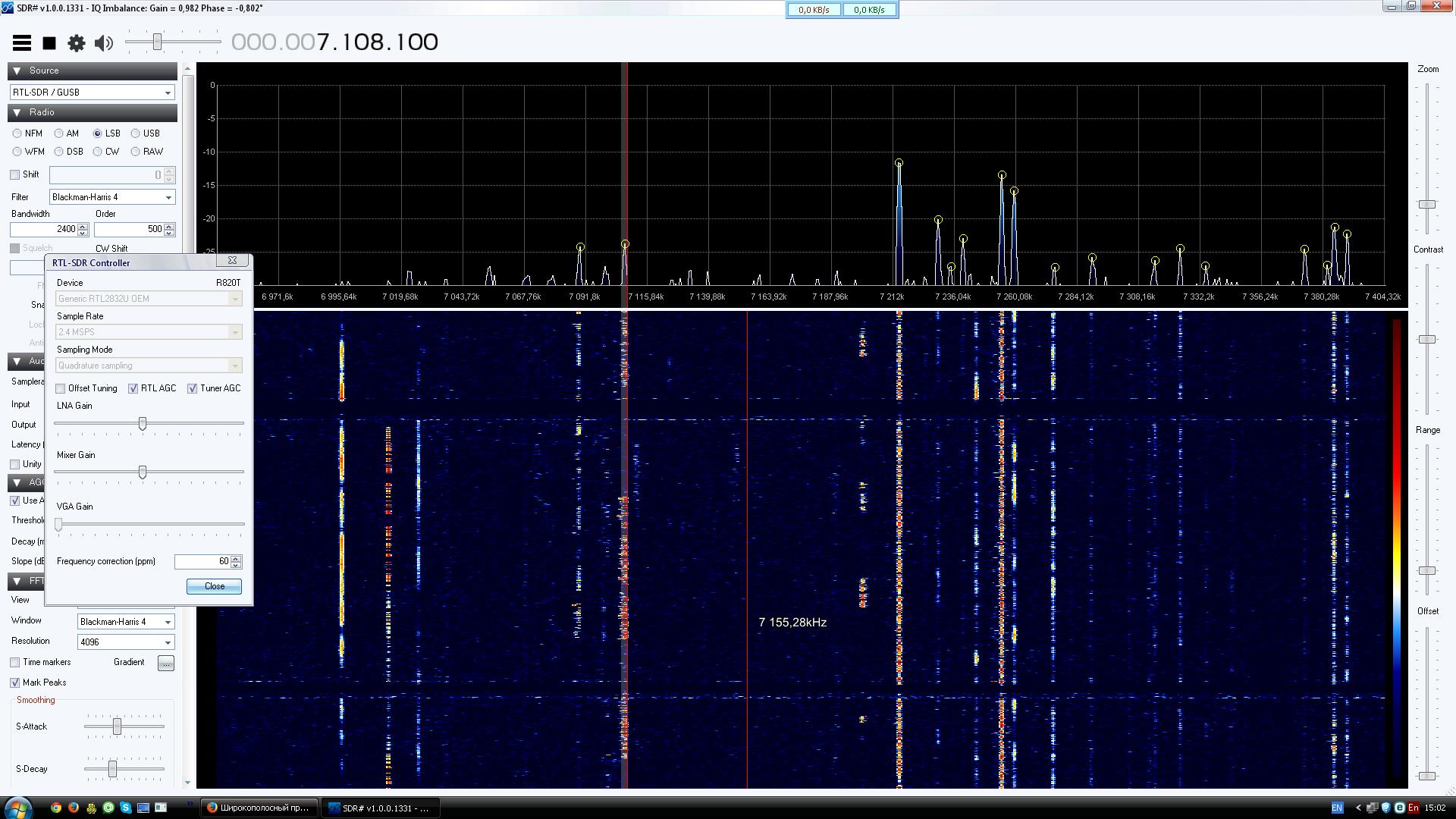Image resolution: width=1456 pixels, height=819 pixels.
Task: Toggle the RTL AGC checkbox
Action: coord(133,389)
